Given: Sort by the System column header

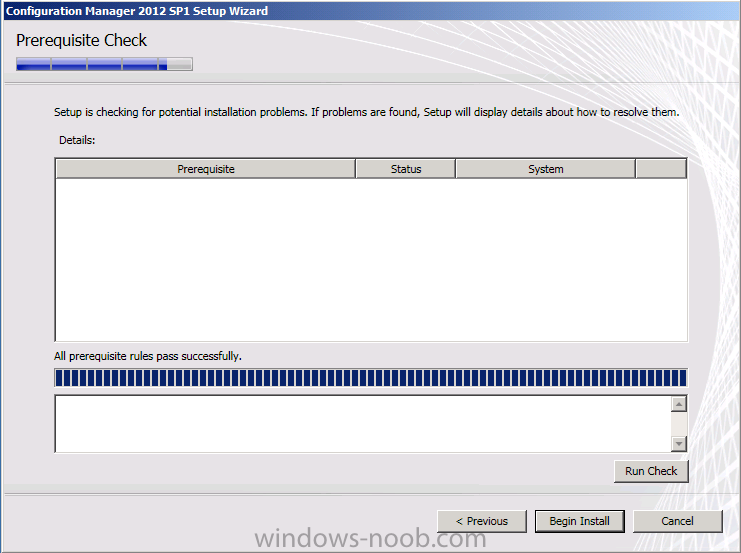Looking at the screenshot, I should point(545,169).
